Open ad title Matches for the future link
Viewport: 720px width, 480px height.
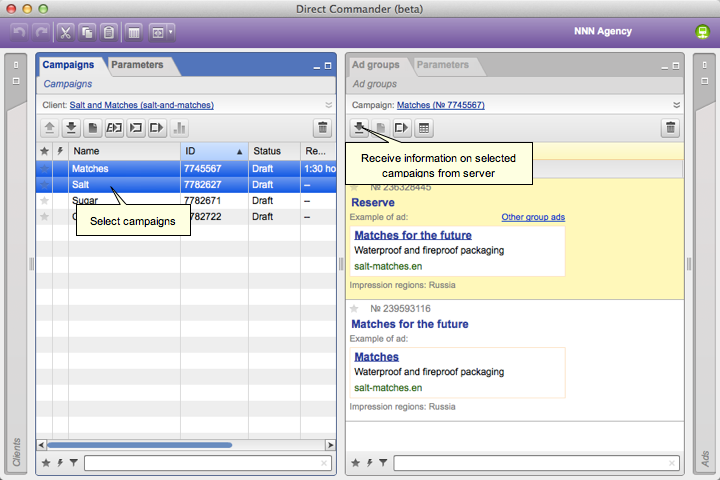pyautogui.click(x=413, y=235)
